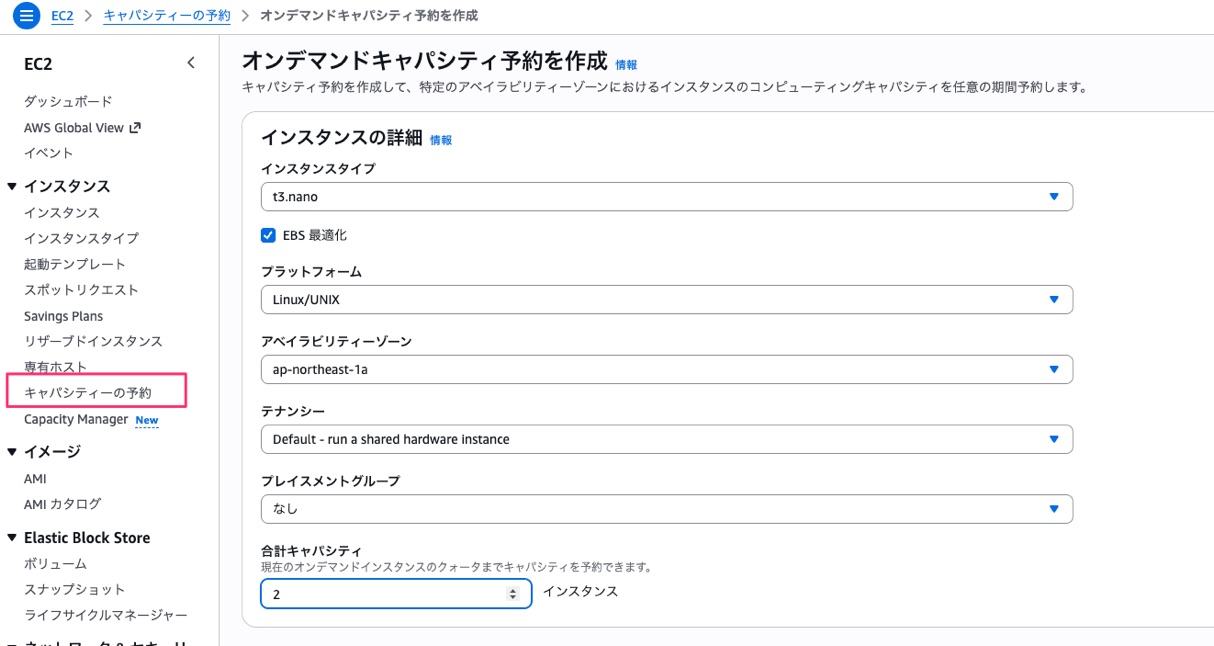Click the 合計キャパシティ number input field

click(385, 594)
